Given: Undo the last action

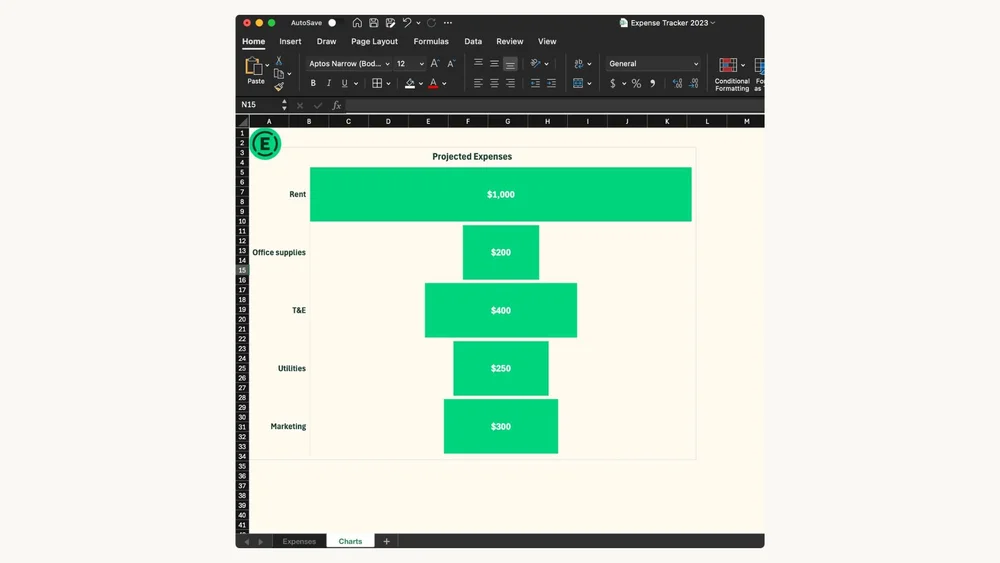Looking at the screenshot, I should (407, 23).
